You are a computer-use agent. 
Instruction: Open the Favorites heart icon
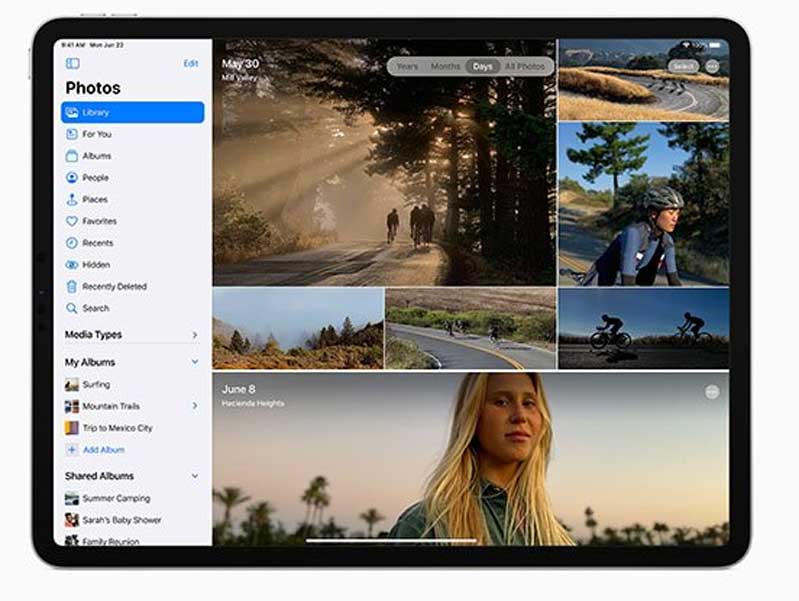72,221
